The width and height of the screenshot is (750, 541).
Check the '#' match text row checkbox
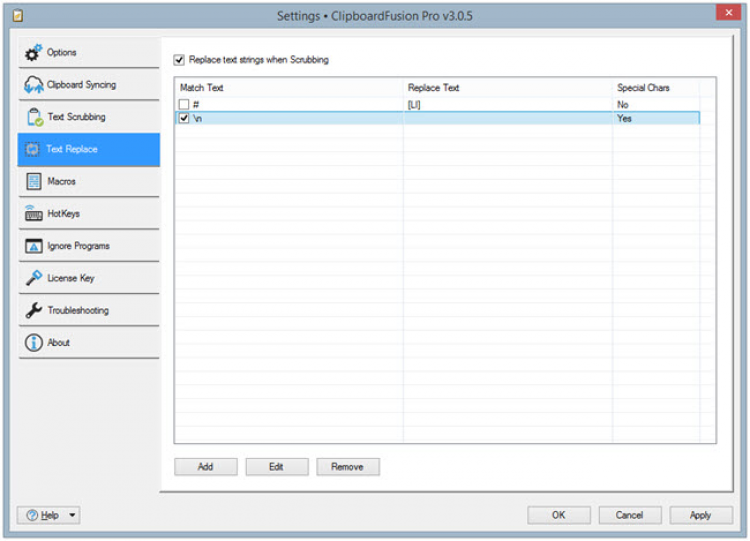pyautogui.click(x=184, y=104)
